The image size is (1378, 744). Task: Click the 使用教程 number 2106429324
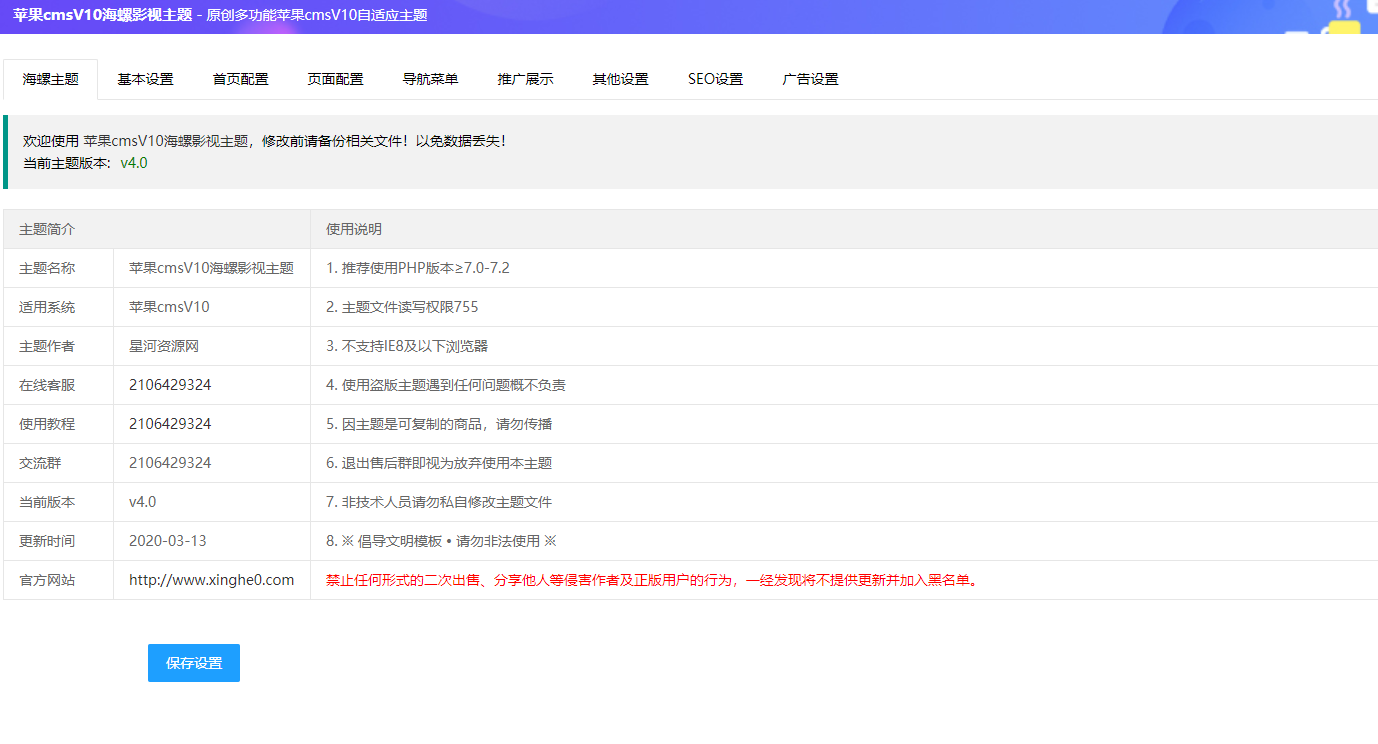click(170, 424)
